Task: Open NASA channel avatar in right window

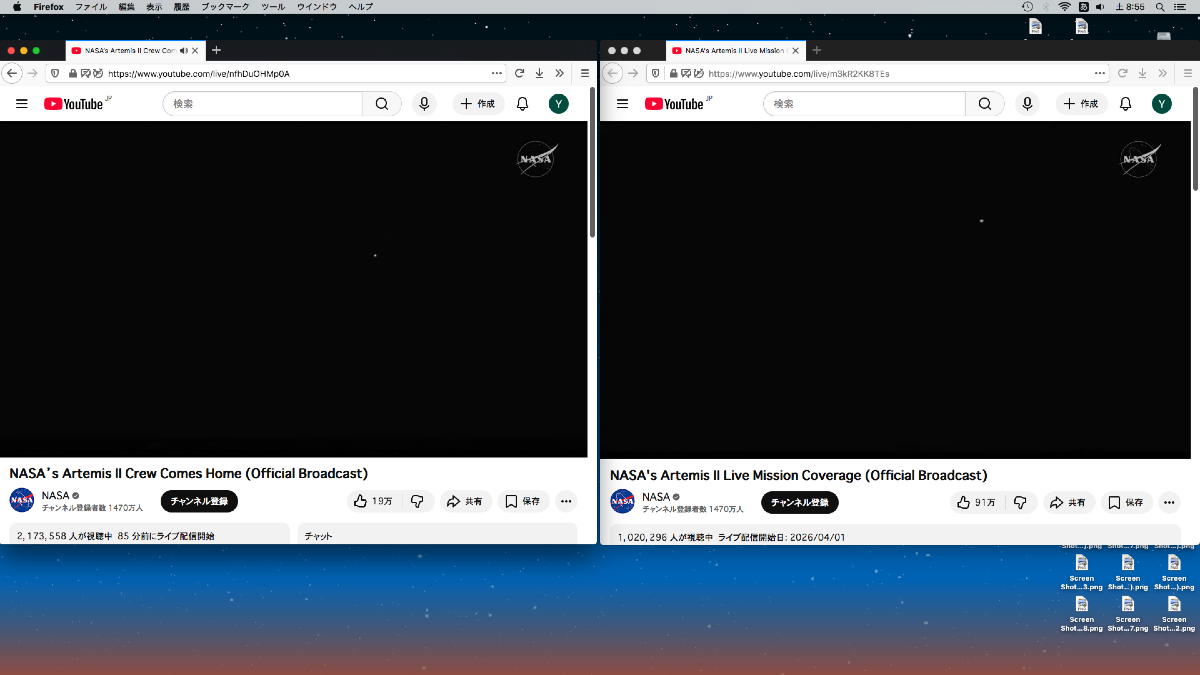Action: point(622,501)
